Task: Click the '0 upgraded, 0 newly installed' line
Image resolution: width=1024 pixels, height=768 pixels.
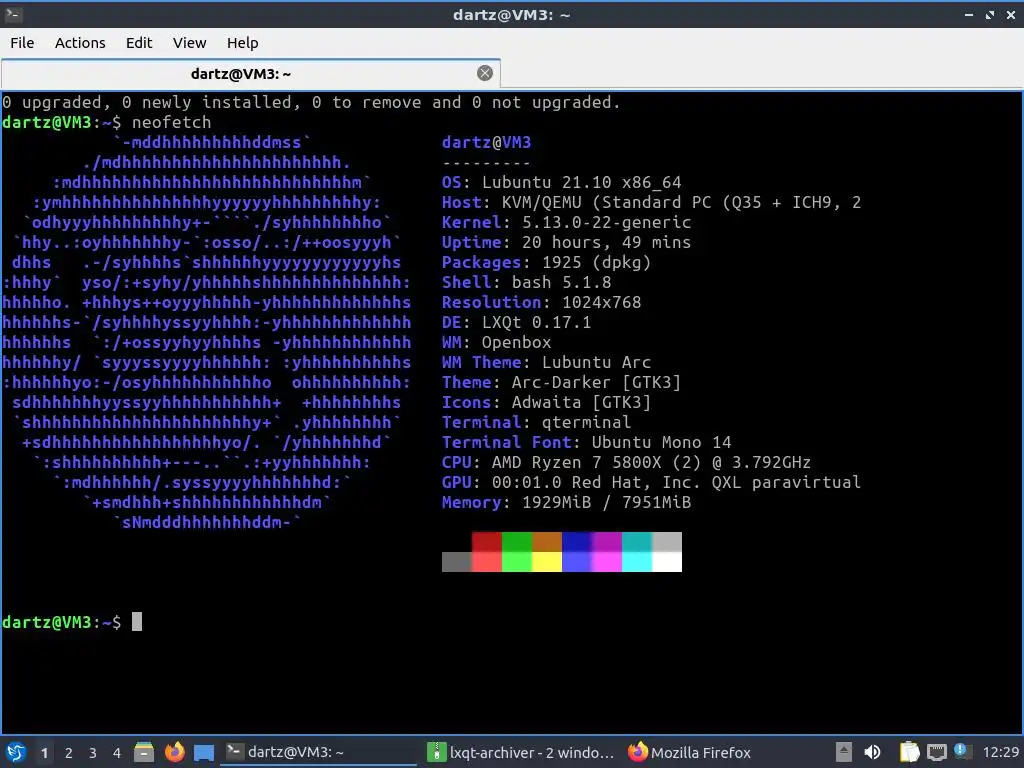Action: pos(311,102)
